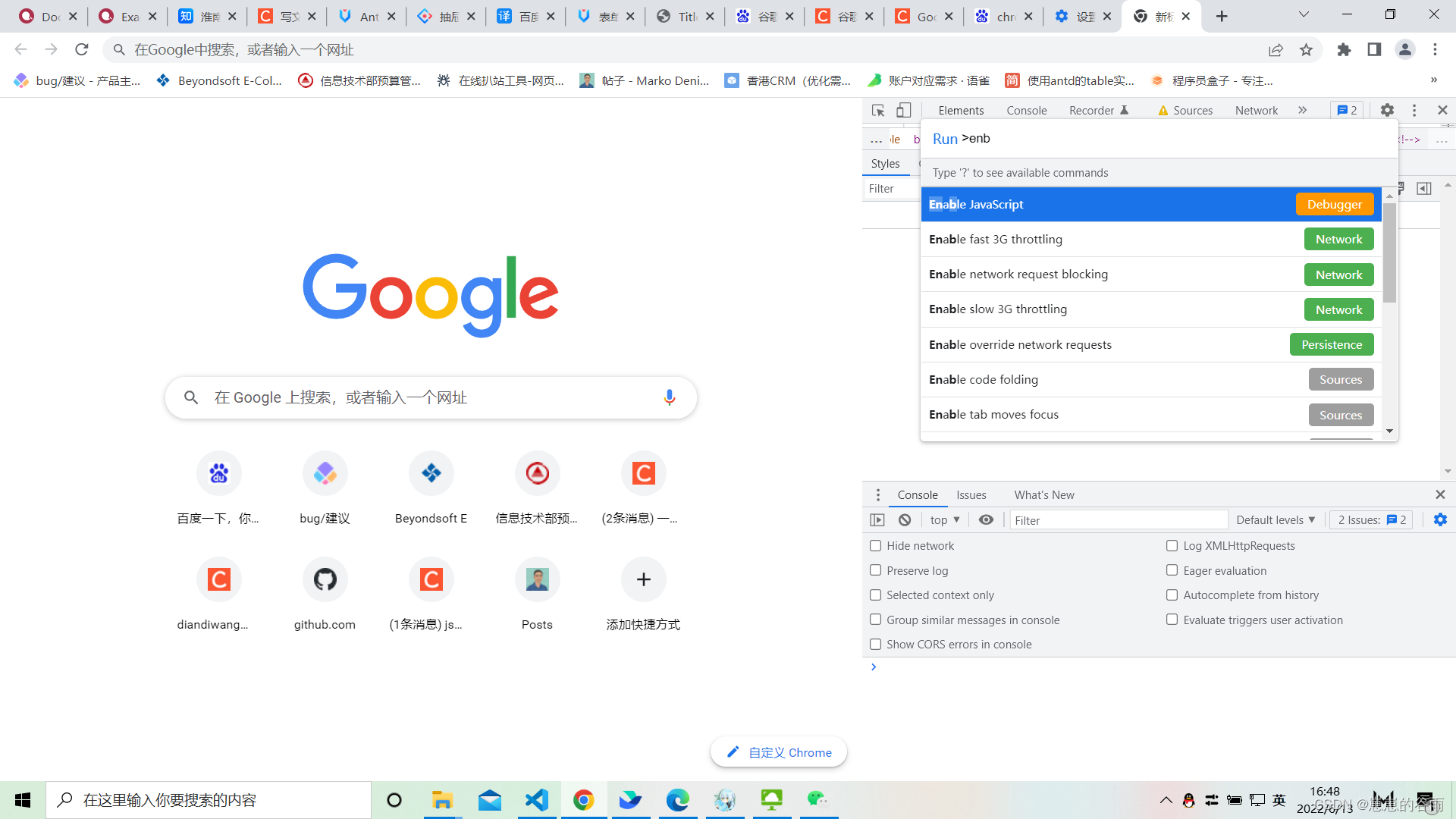Click the live expression eye icon
Image resolution: width=1456 pixels, height=819 pixels.
(x=986, y=520)
